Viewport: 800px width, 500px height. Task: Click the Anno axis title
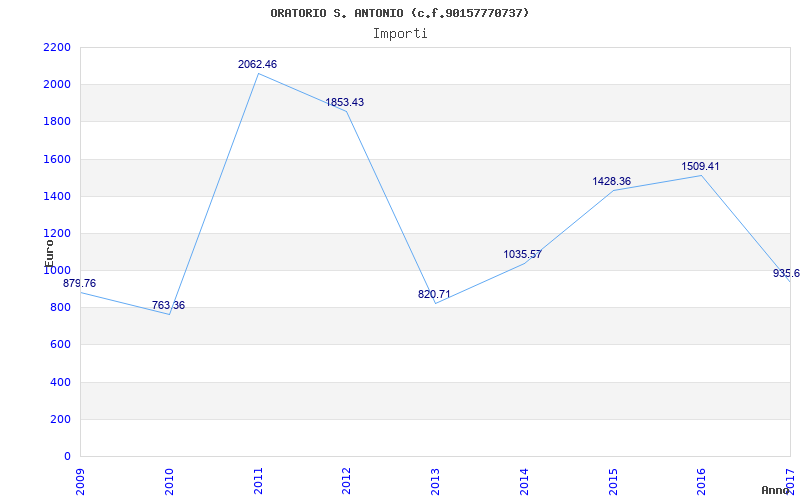(776, 491)
